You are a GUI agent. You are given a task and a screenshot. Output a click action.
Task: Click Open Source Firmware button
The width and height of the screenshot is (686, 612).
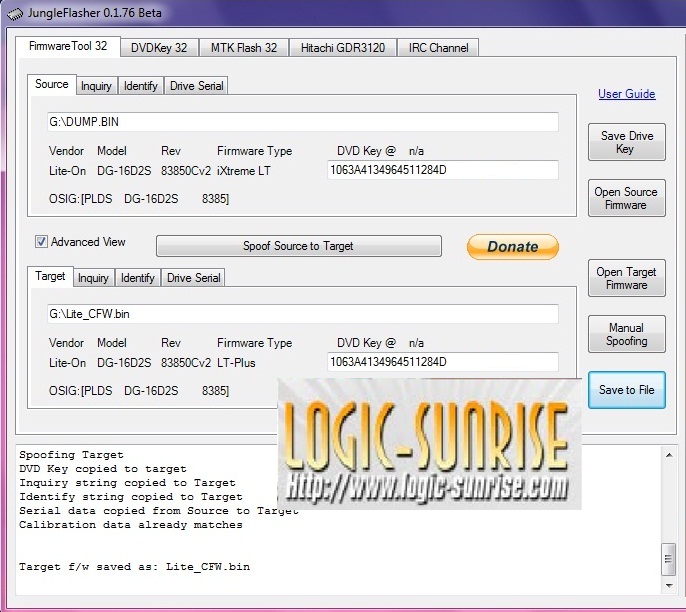[626, 198]
